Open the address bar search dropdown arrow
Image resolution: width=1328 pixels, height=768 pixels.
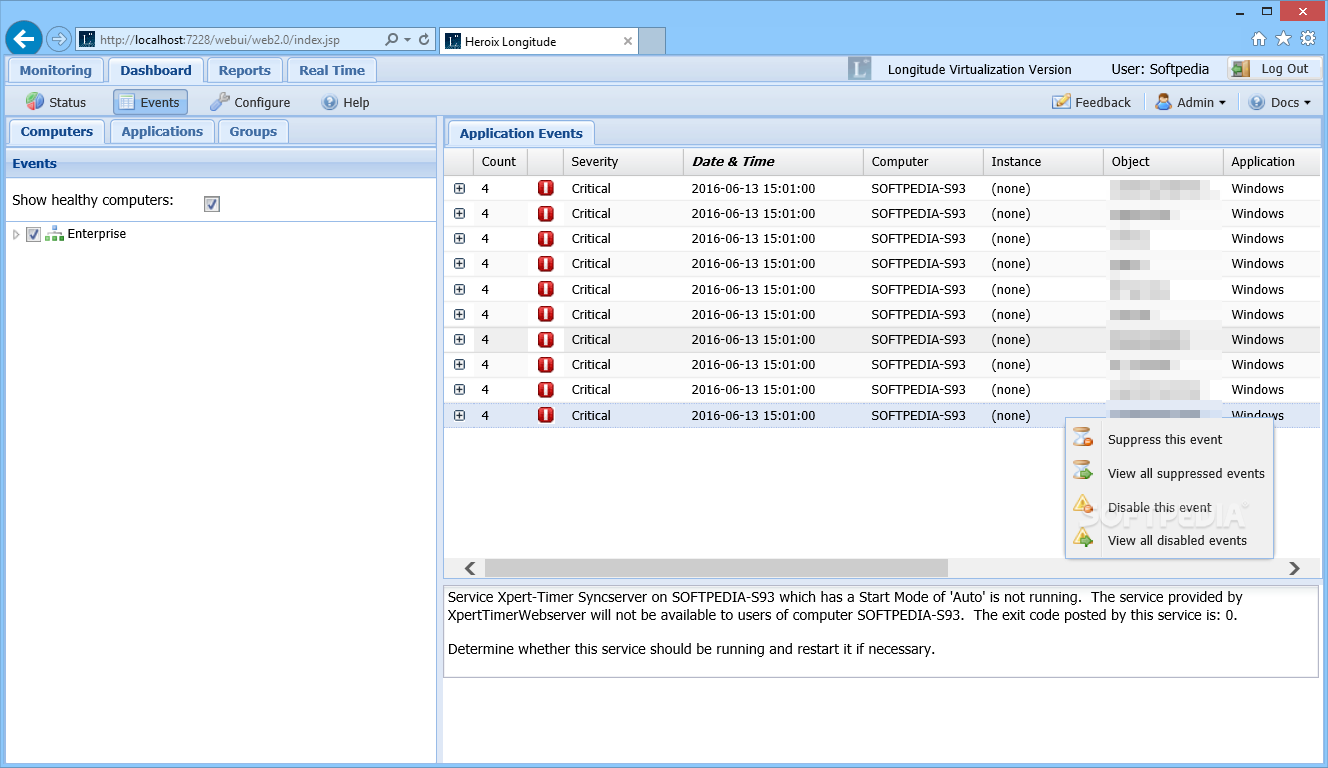click(408, 40)
